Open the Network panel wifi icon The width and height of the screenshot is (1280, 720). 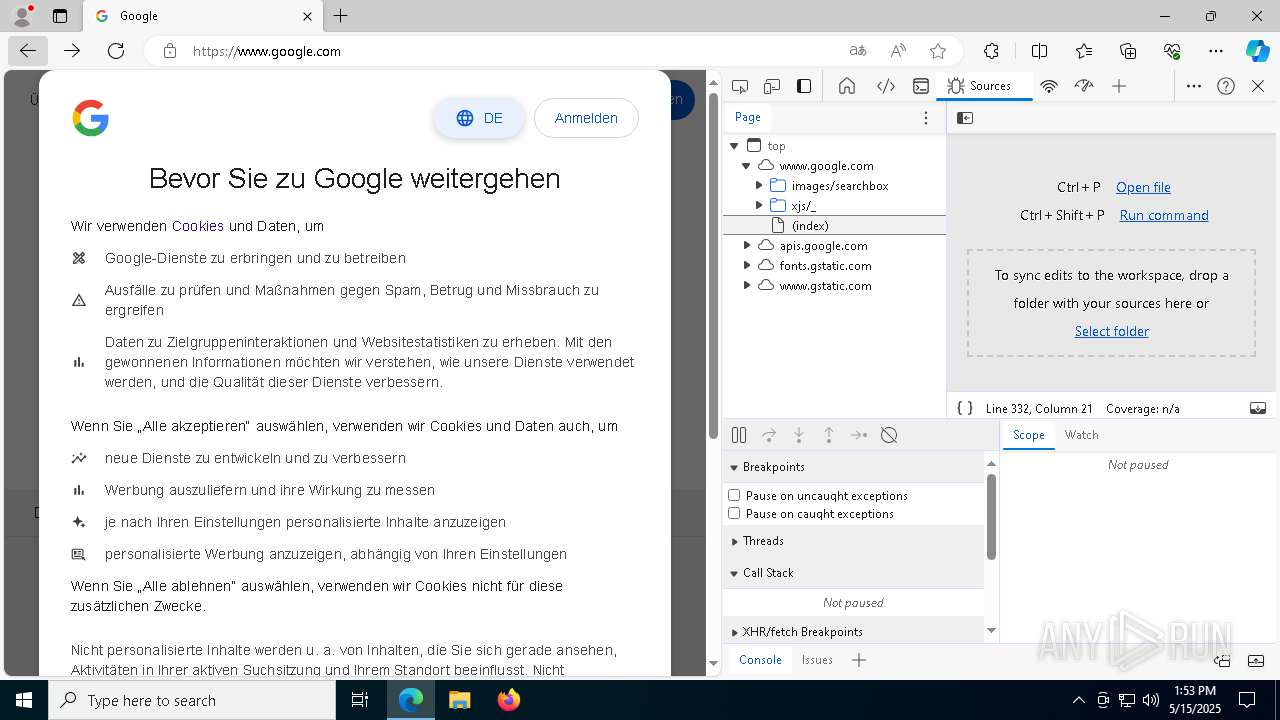(1049, 86)
